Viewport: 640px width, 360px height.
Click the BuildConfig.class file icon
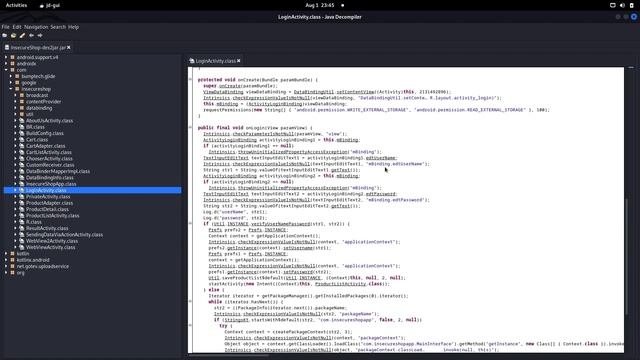click(22, 133)
